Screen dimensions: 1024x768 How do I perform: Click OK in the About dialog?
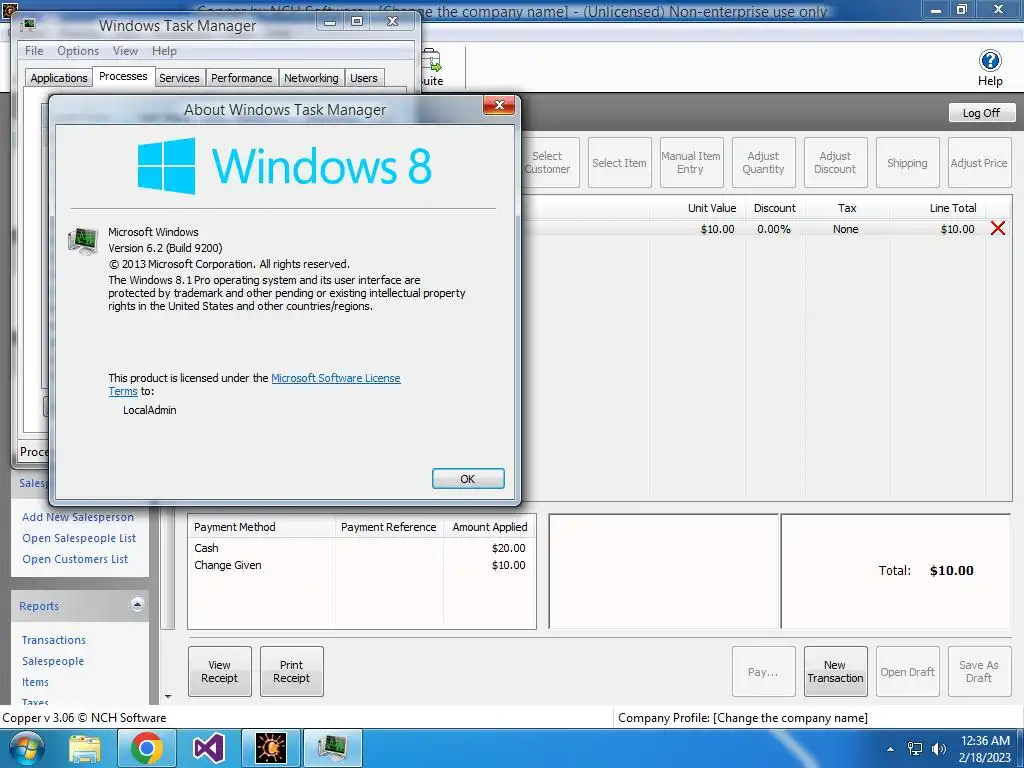tap(468, 479)
